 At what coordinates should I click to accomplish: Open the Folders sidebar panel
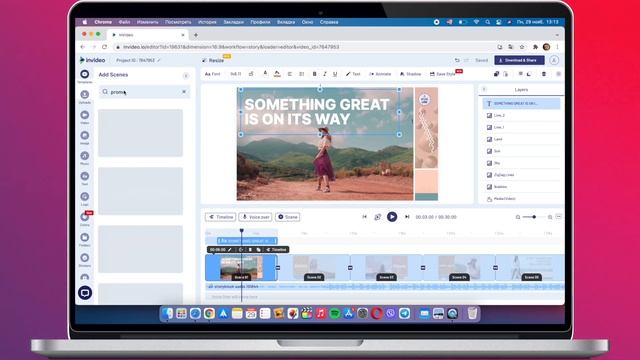click(x=84, y=239)
